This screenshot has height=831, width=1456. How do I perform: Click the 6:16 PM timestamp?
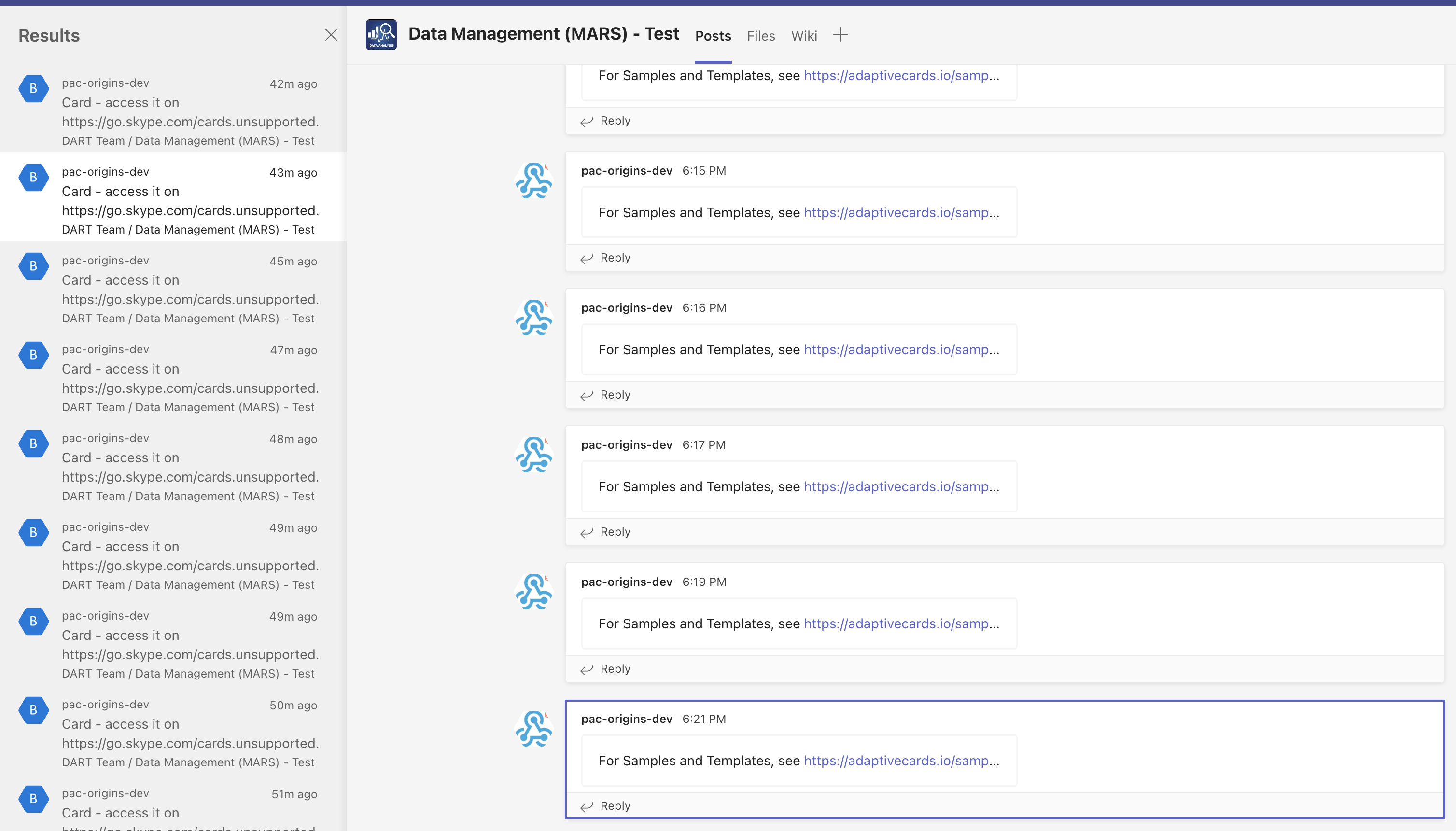pos(704,307)
